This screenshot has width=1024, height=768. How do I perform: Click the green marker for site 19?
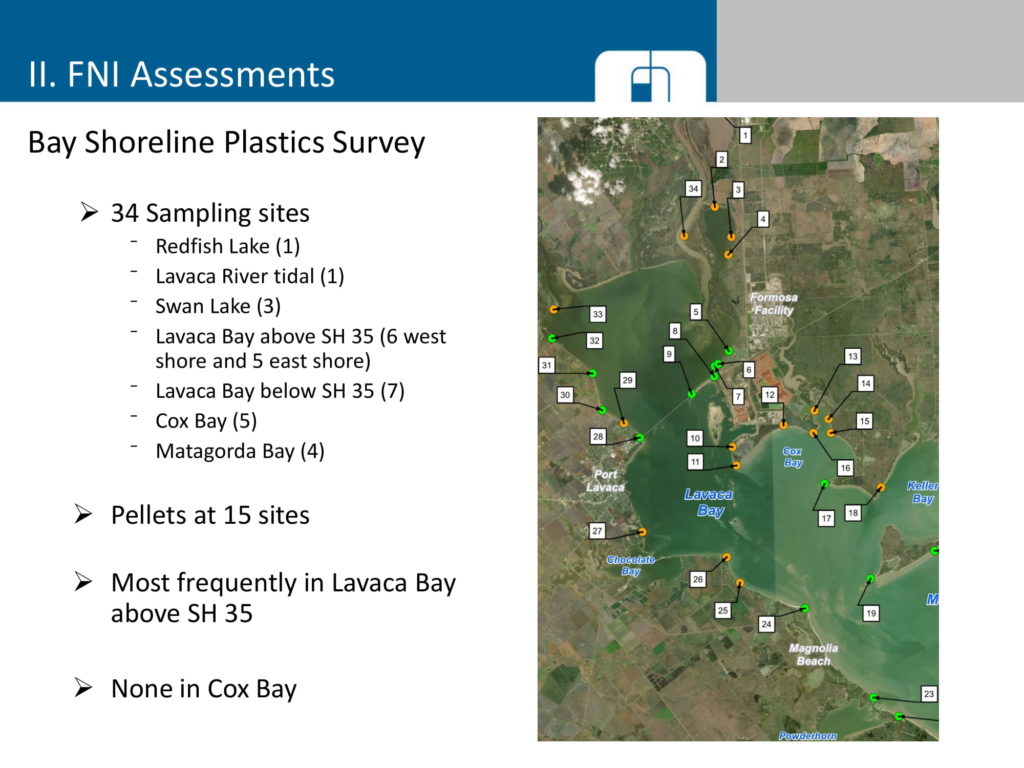click(x=871, y=579)
